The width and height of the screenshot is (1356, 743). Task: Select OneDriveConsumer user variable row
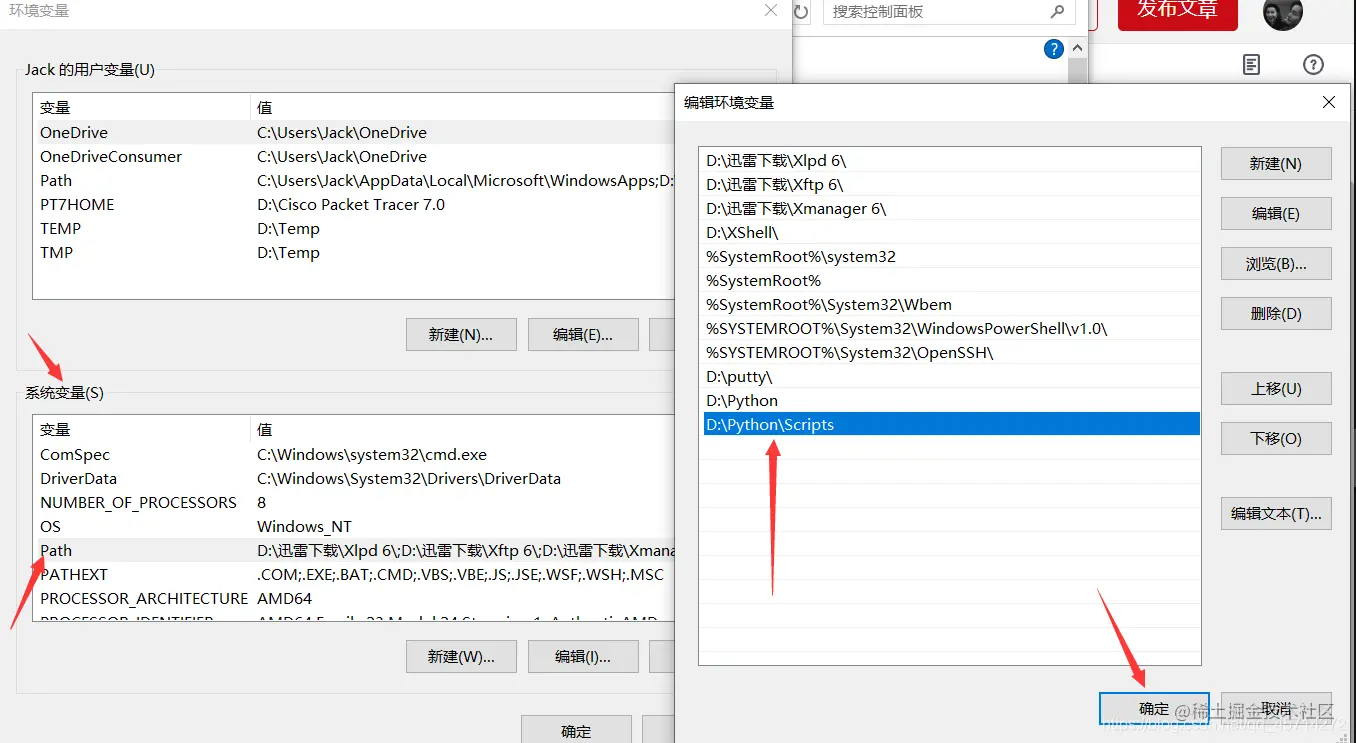[x=354, y=156]
